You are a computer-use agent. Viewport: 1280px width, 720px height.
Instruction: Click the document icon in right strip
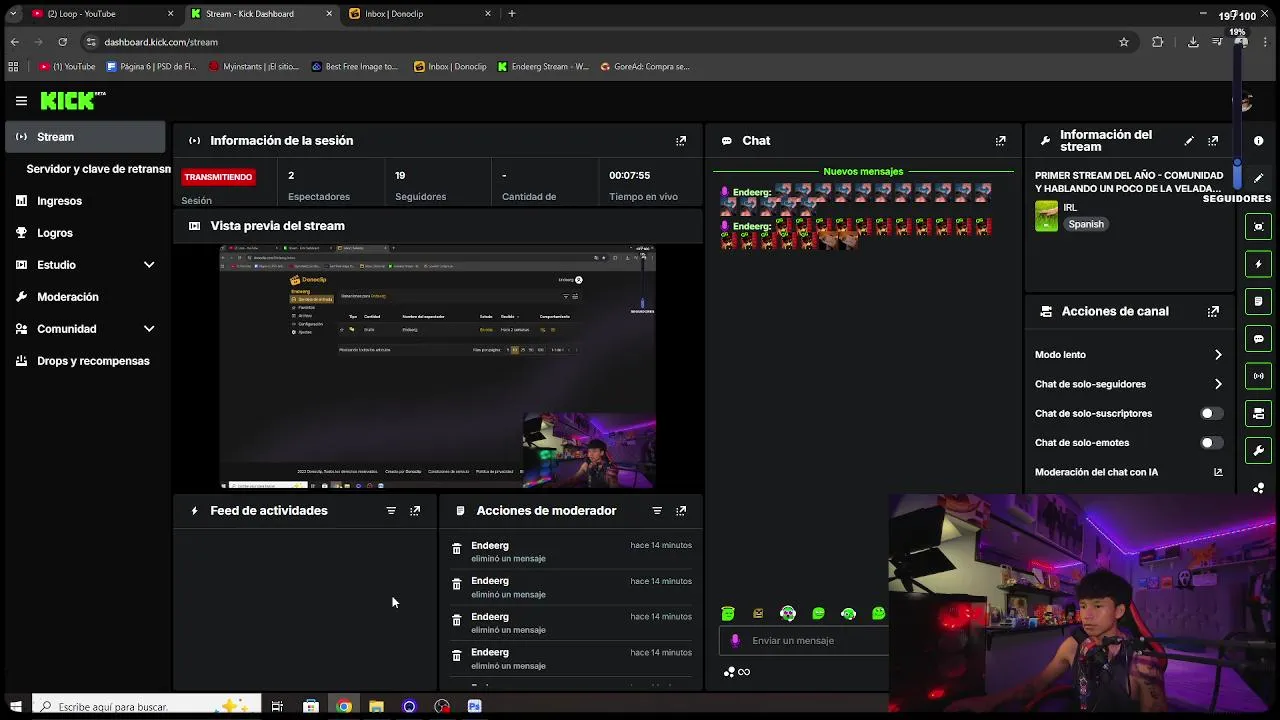[x=1258, y=301]
